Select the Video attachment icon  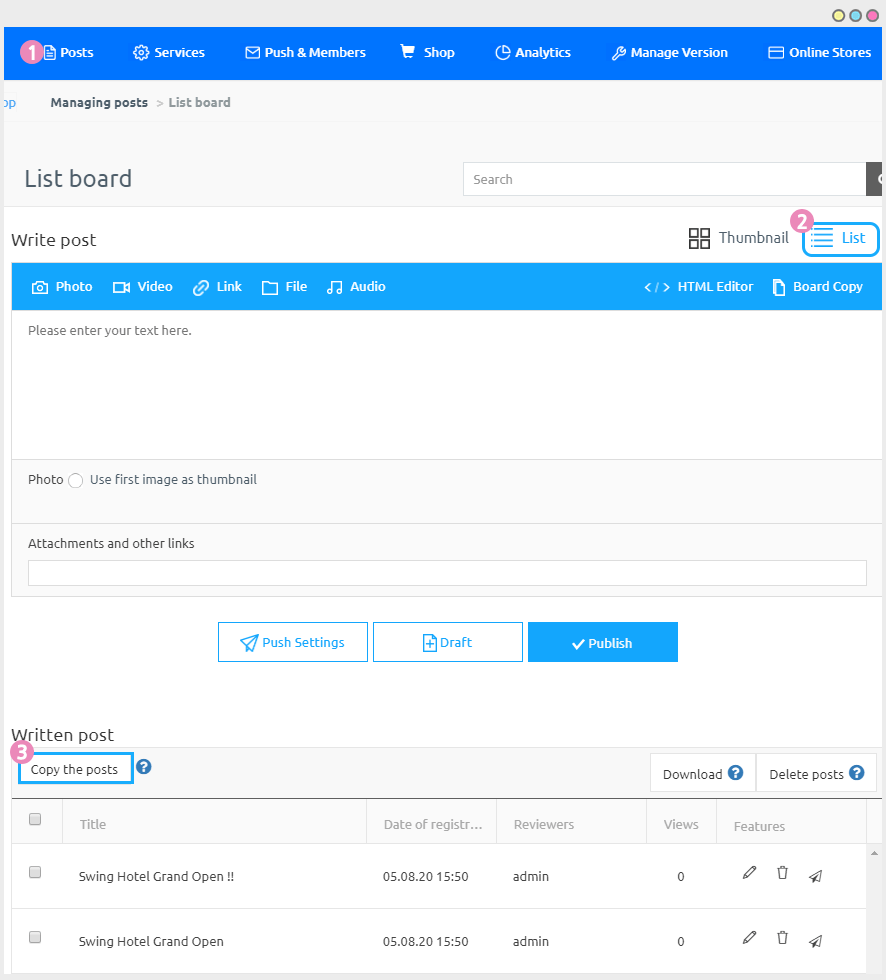(x=120, y=286)
